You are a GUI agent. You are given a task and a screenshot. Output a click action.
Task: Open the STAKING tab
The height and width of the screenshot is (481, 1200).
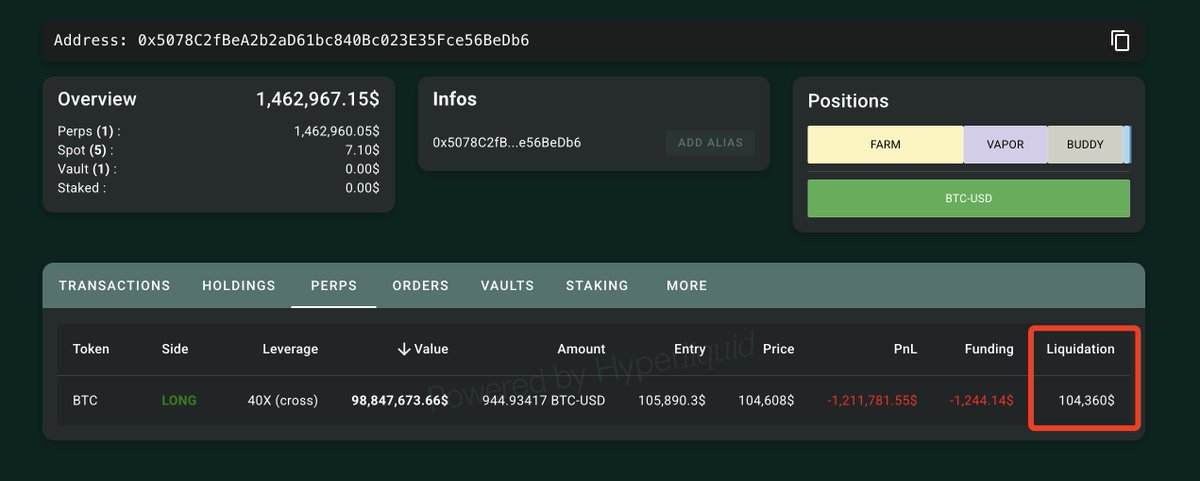point(597,286)
